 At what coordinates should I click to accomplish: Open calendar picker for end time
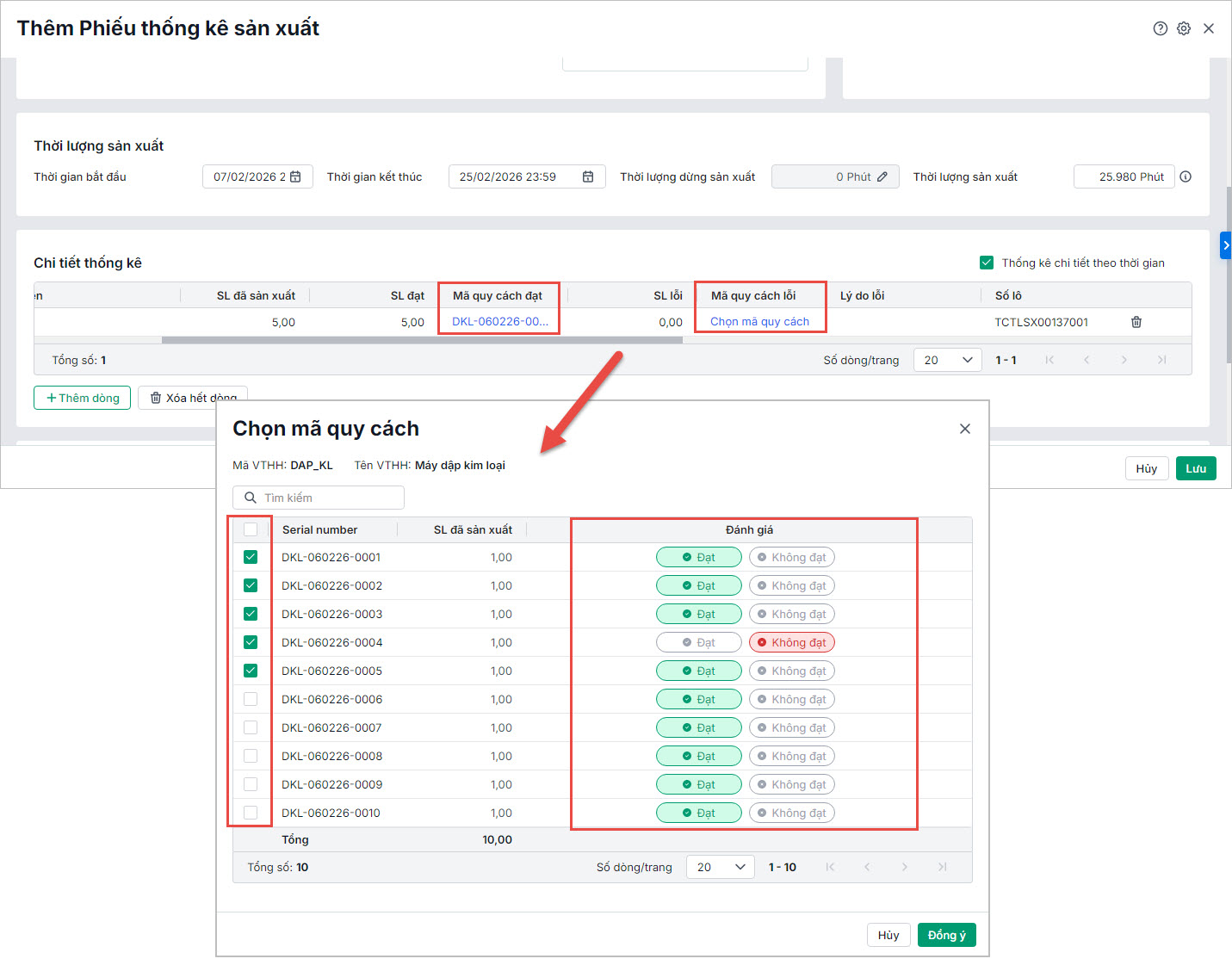(588, 176)
